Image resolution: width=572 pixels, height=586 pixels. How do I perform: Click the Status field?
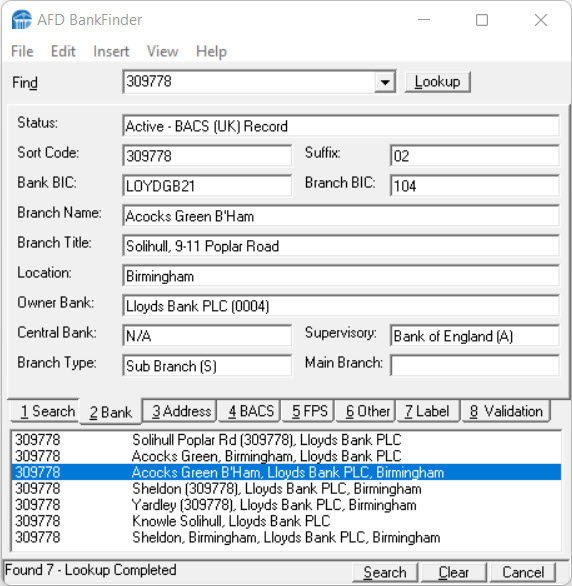(341, 126)
